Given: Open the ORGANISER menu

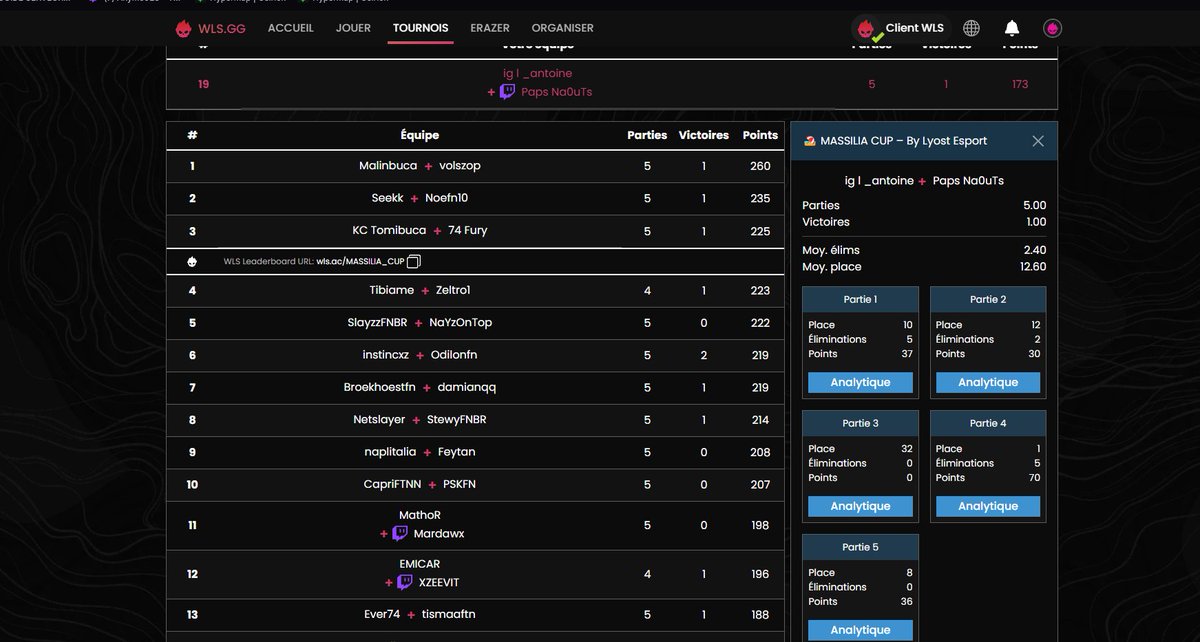Looking at the screenshot, I should pos(562,28).
